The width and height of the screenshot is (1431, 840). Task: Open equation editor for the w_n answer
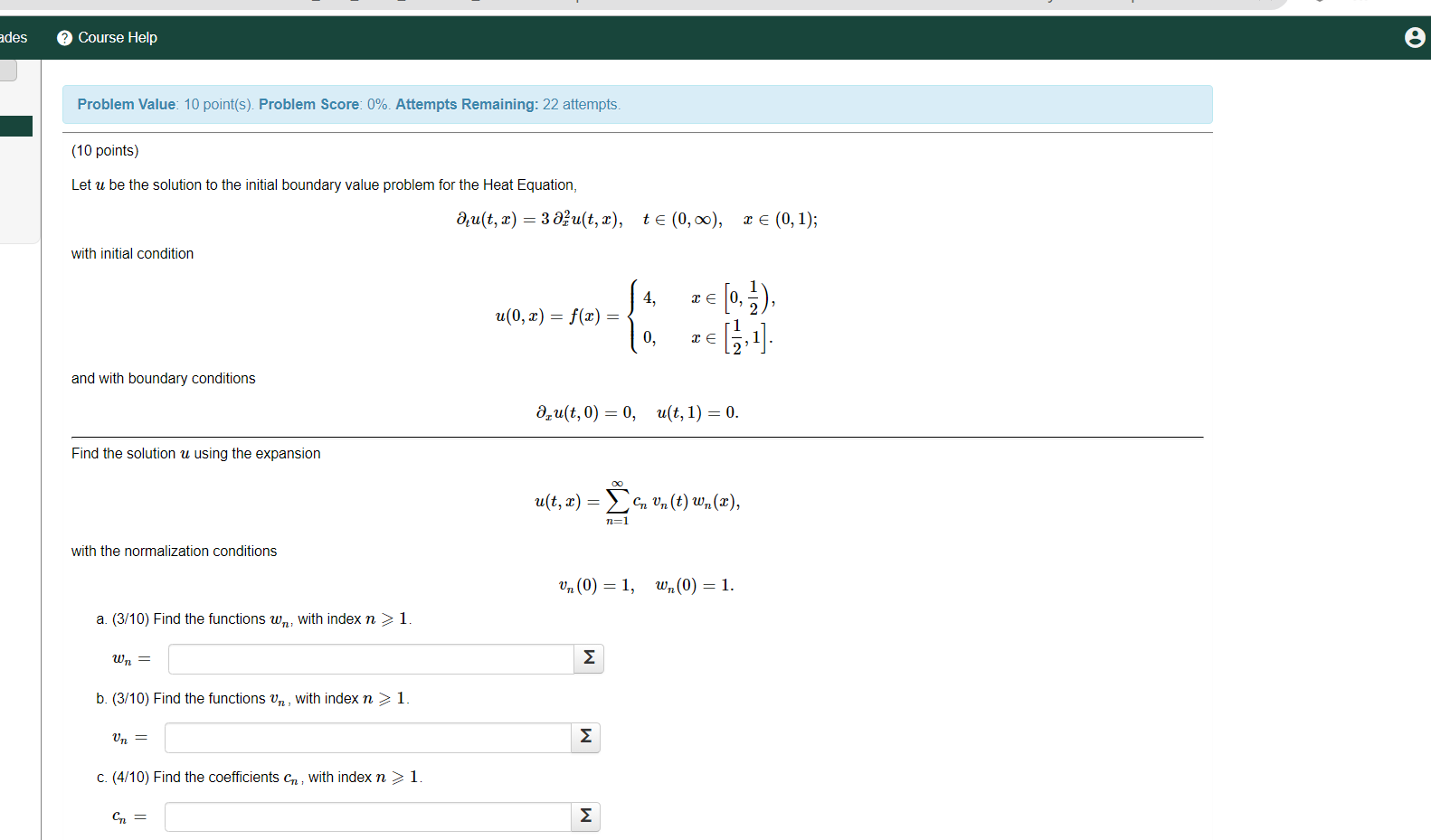(589, 658)
